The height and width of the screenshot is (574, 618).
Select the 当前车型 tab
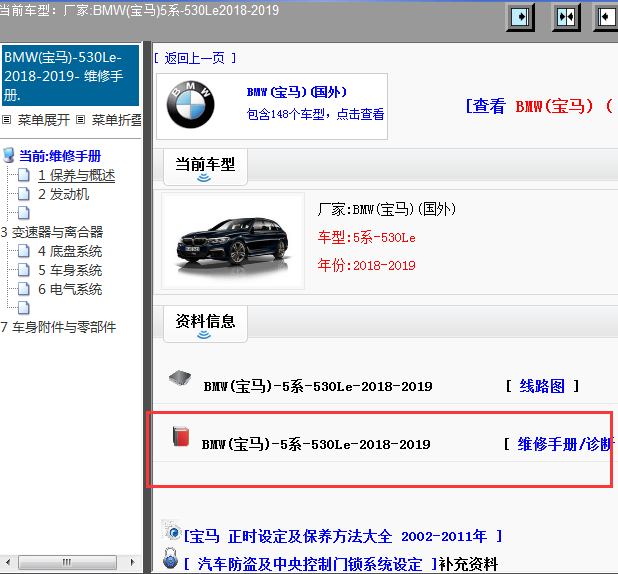point(205,167)
